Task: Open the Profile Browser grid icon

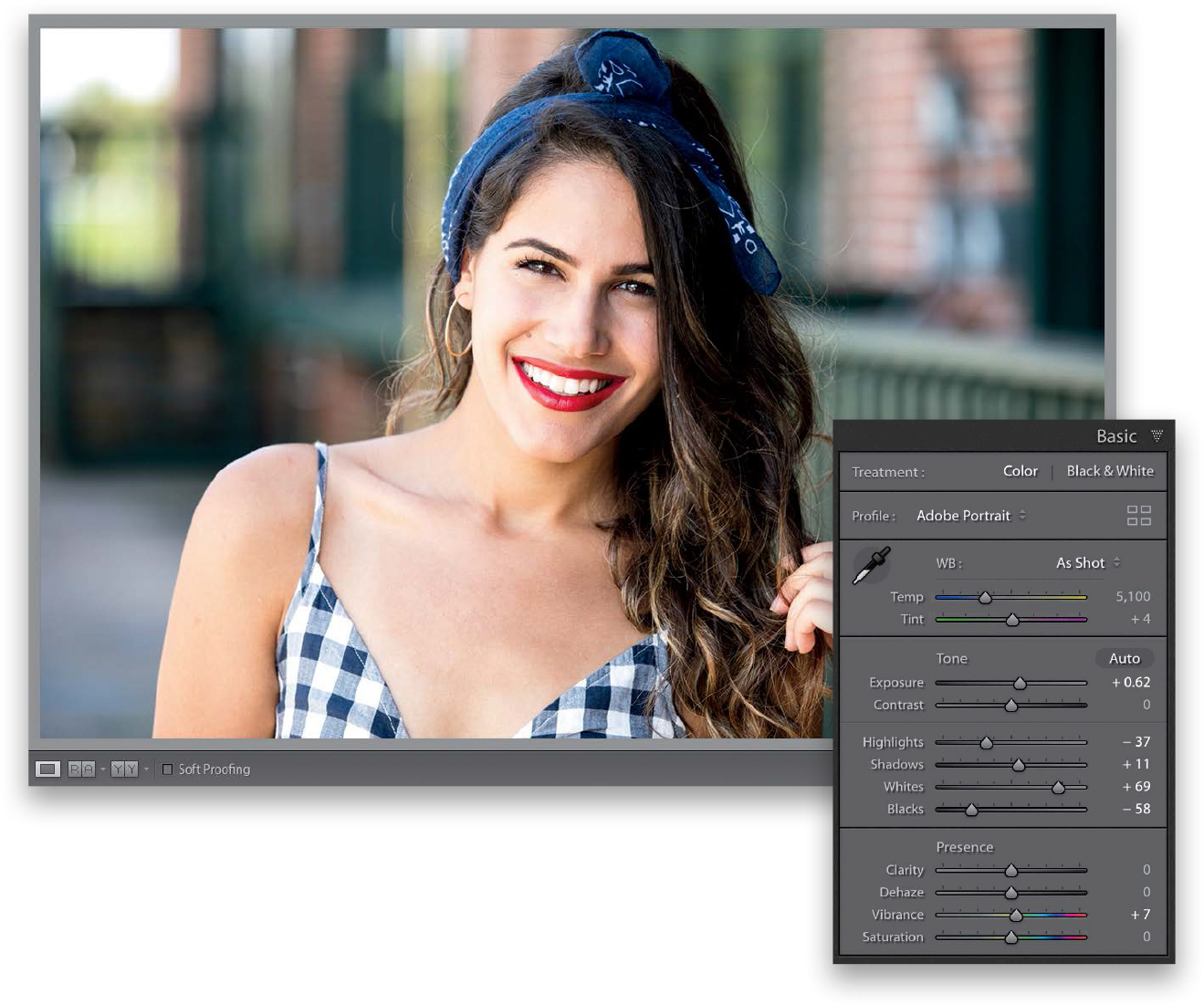Action: point(1139,516)
